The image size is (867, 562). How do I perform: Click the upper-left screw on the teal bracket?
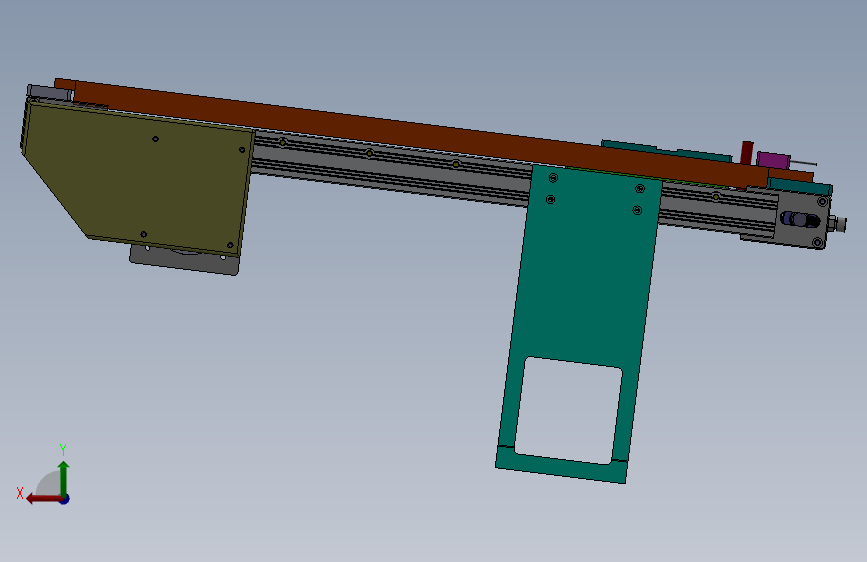(x=553, y=178)
